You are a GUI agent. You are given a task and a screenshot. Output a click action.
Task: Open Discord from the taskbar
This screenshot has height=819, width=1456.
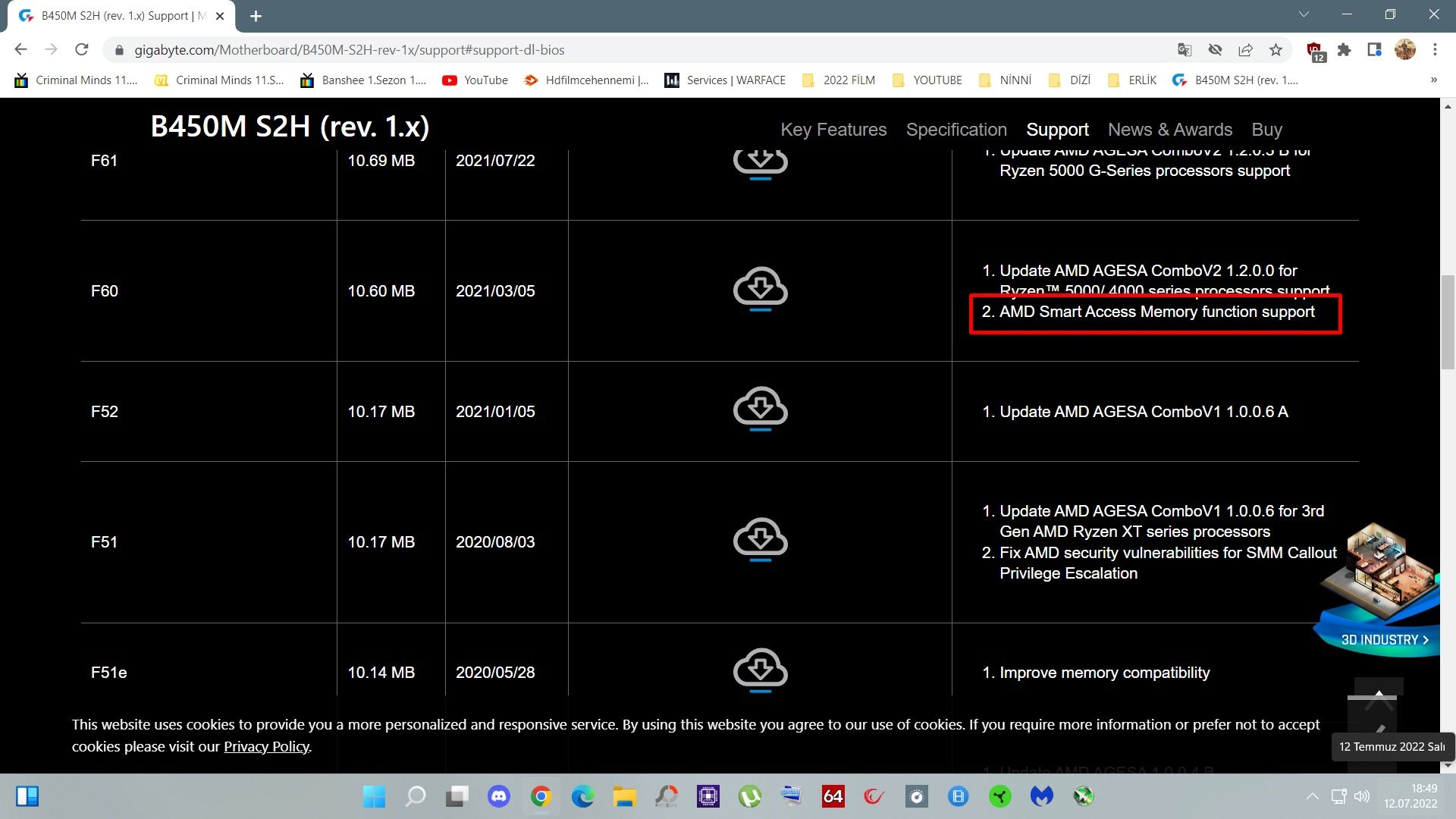498,796
